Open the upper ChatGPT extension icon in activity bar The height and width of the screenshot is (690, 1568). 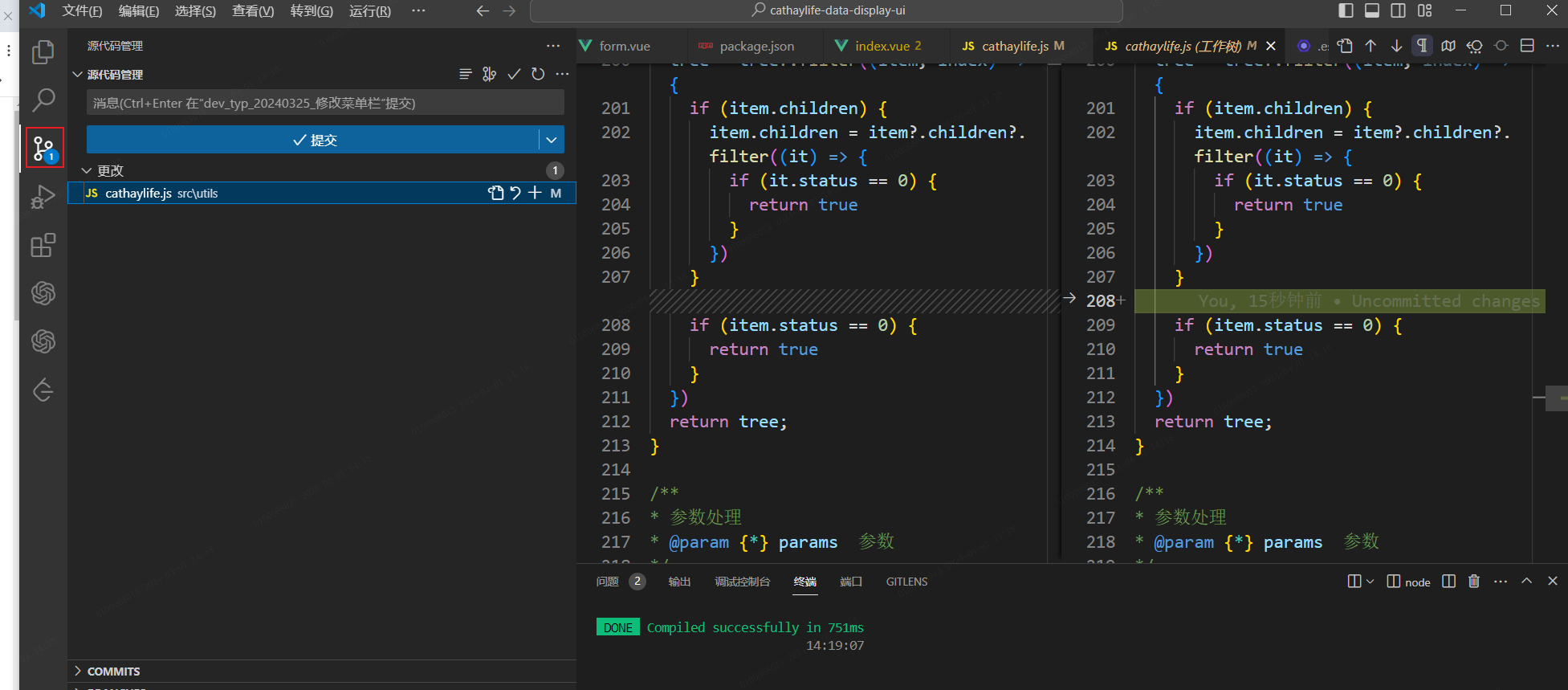click(43, 293)
